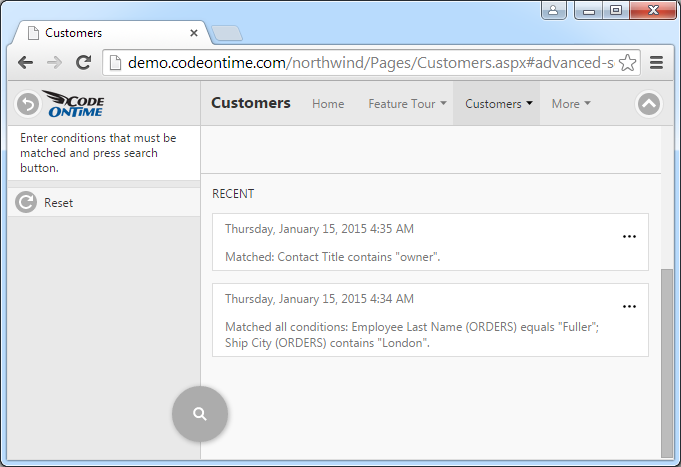Viewport: 681px width, 467px height.
Task: Expand the Customers dropdown menu
Action: point(498,104)
